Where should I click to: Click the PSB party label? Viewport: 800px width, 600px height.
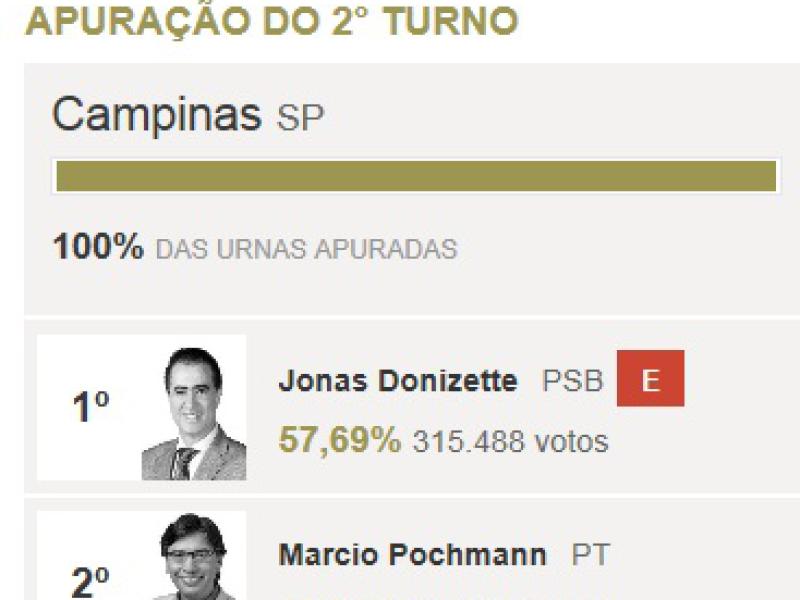tap(572, 381)
